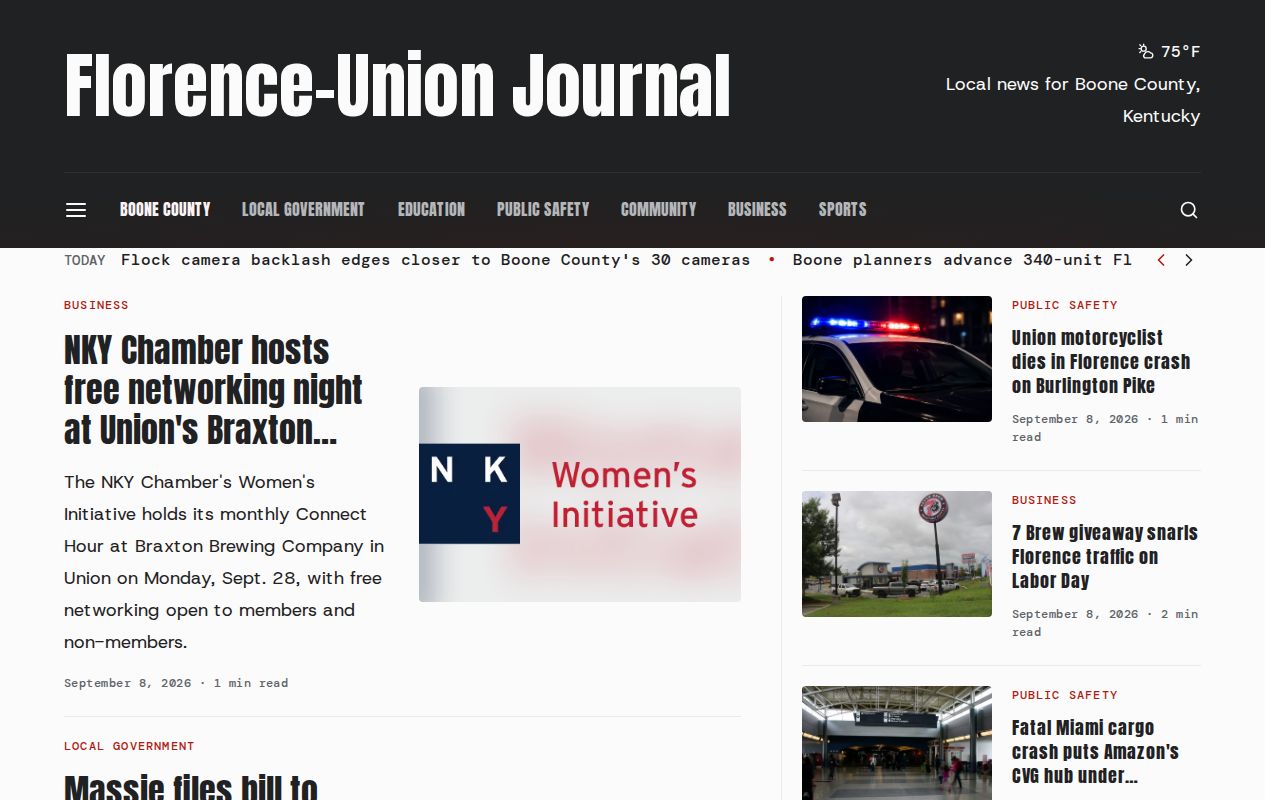Click the airport terminal thumbnail

pos(897,743)
